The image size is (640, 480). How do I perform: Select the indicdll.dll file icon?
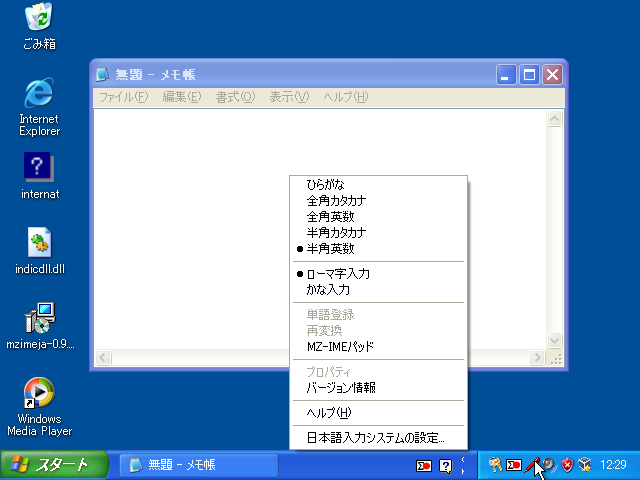point(39,243)
